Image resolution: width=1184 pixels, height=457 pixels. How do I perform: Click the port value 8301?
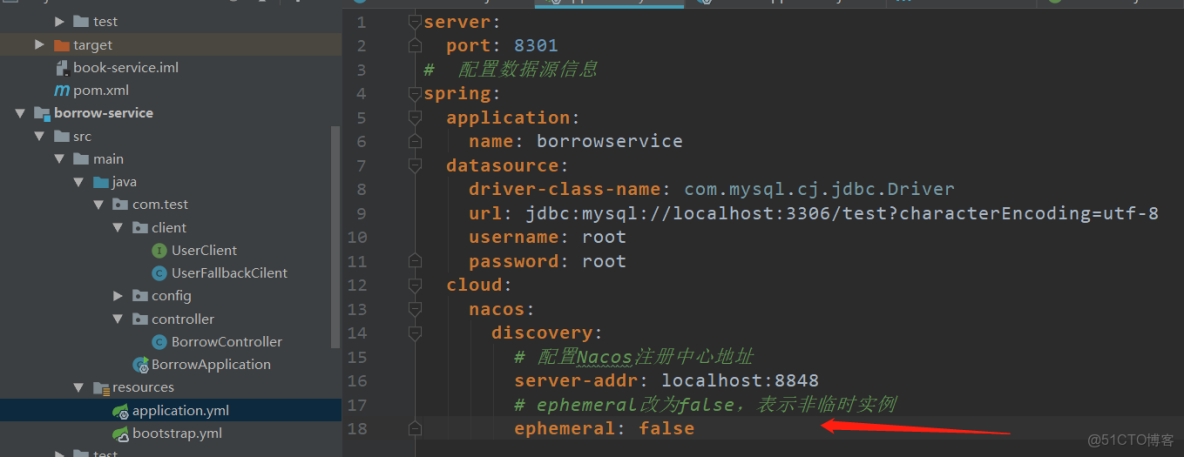(x=535, y=46)
